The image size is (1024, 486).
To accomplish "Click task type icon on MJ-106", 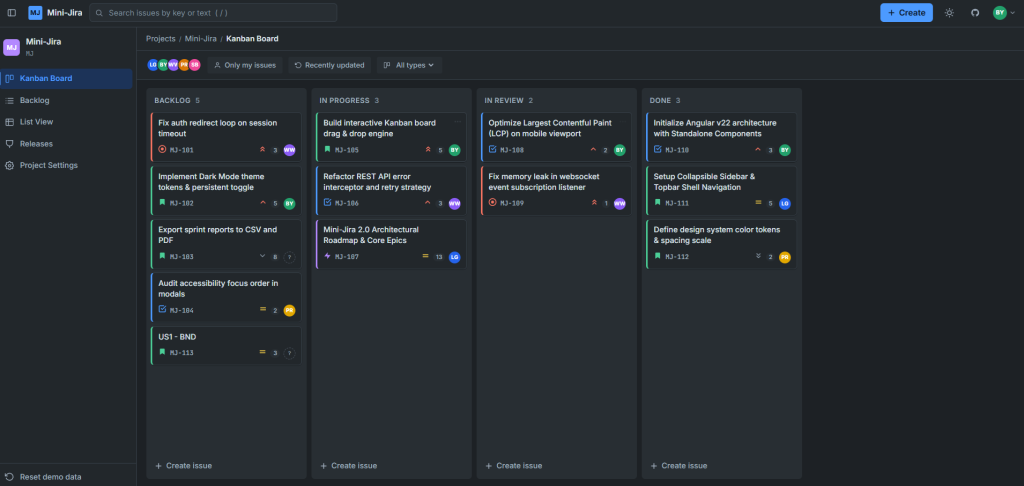I will coord(328,203).
